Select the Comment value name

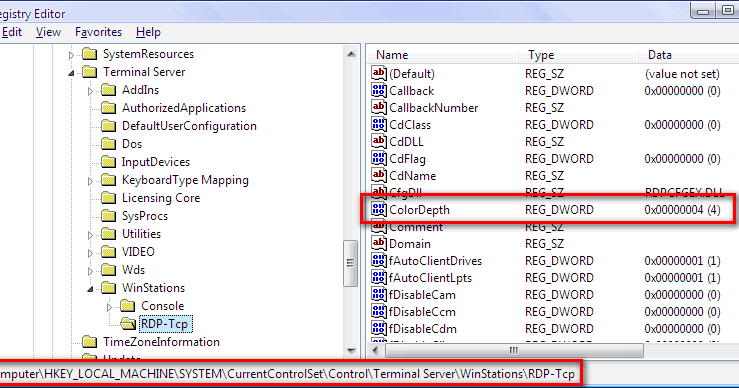pyautogui.click(x=416, y=227)
